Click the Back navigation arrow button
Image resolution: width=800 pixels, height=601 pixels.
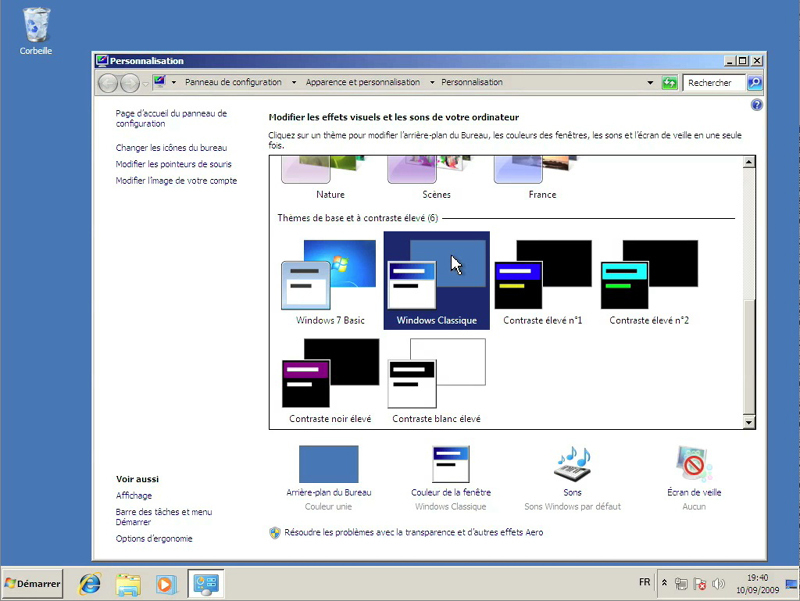(x=108, y=83)
